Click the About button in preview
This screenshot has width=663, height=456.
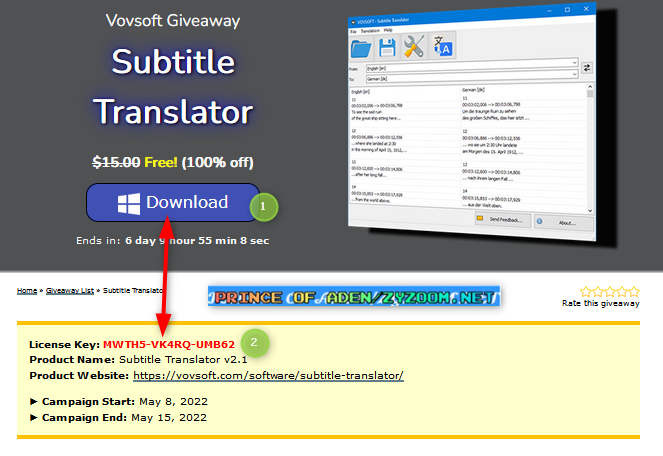564,223
